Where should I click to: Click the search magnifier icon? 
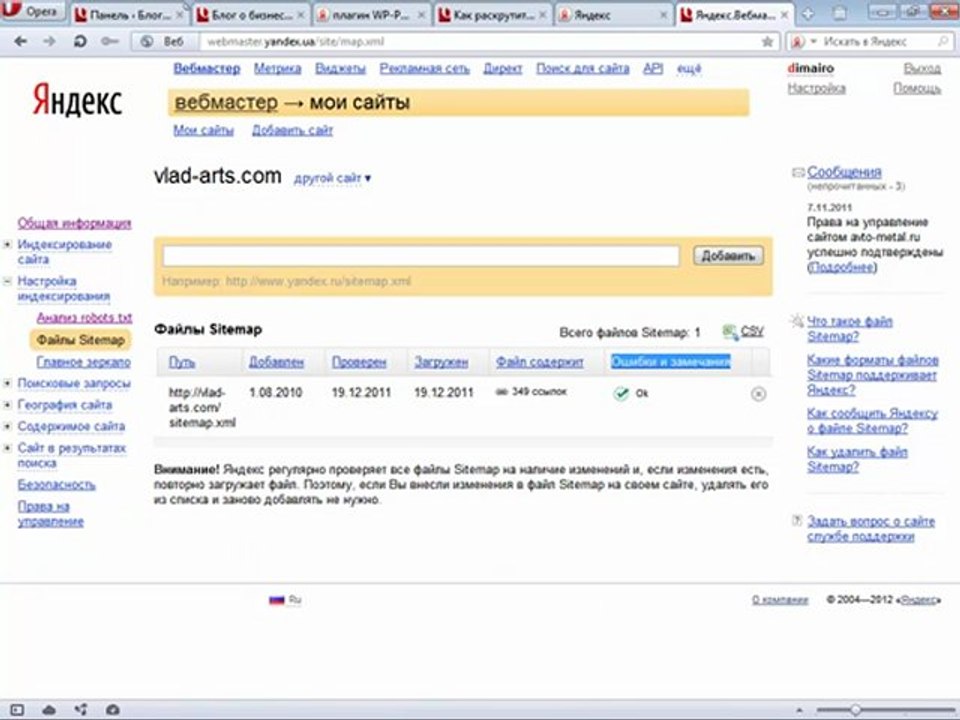(943, 42)
